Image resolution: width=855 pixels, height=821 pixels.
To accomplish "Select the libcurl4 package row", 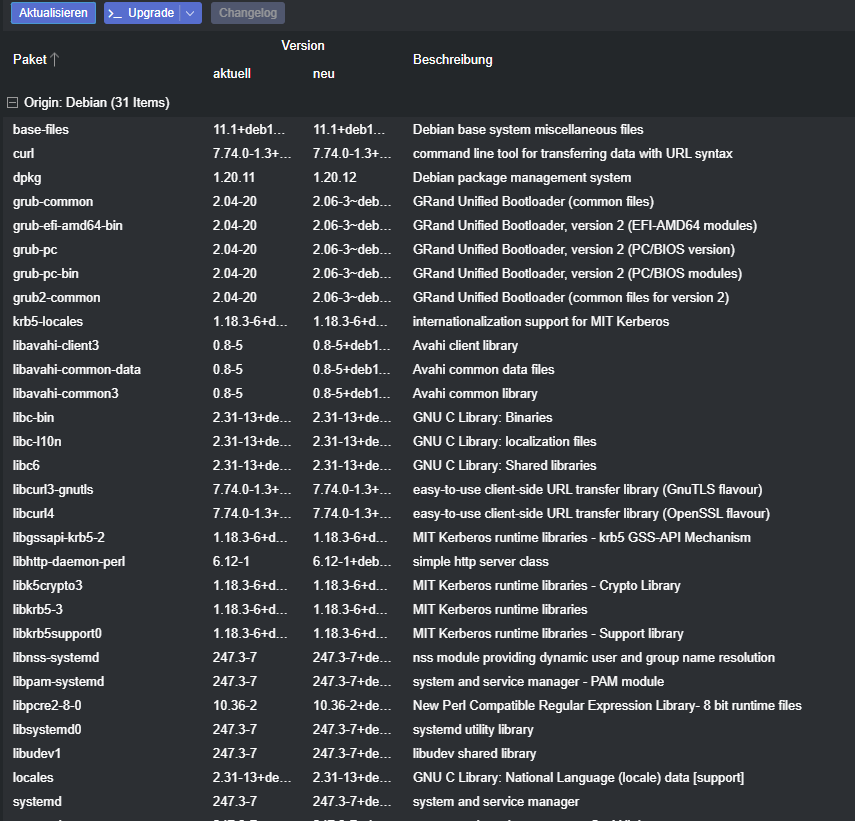I will [x=429, y=513].
